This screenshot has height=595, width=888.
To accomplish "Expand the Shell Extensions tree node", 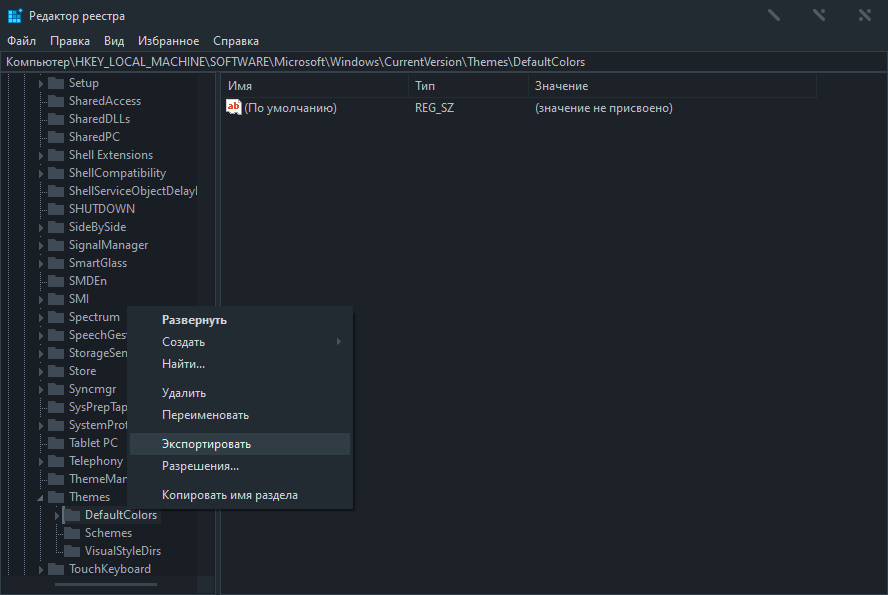I will point(41,155).
